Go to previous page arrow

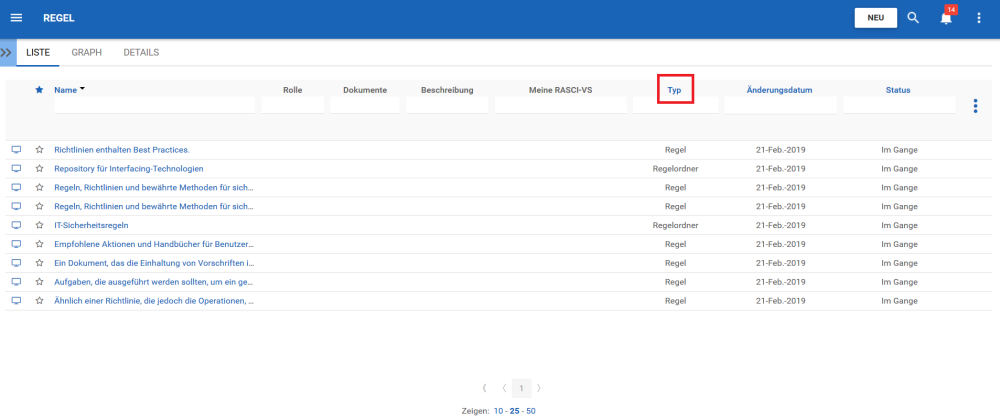click(x=504, y=387)
